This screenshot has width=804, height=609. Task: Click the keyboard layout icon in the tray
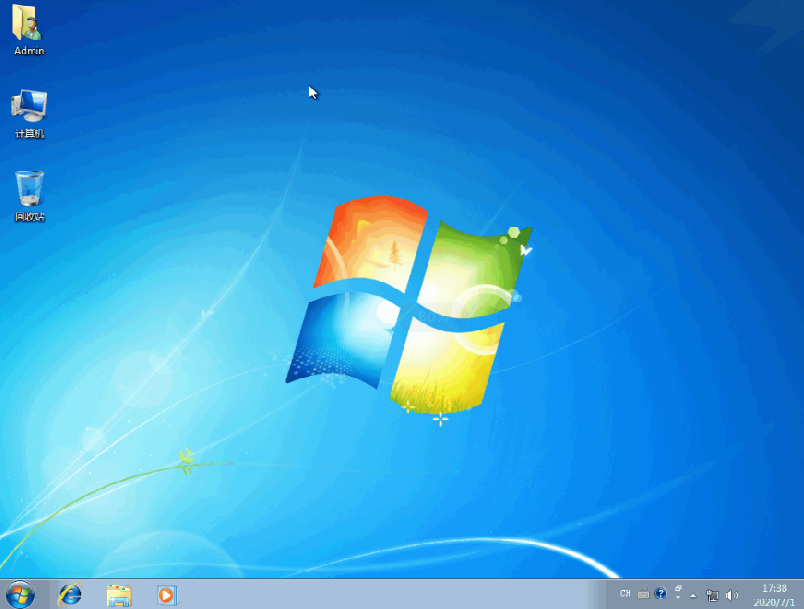pos(644,595)
